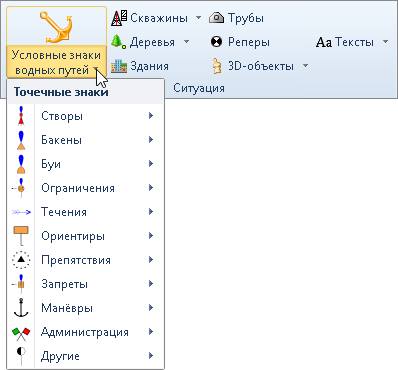
Task: Open the Препятствия menu item
Action: click(85, 260)
